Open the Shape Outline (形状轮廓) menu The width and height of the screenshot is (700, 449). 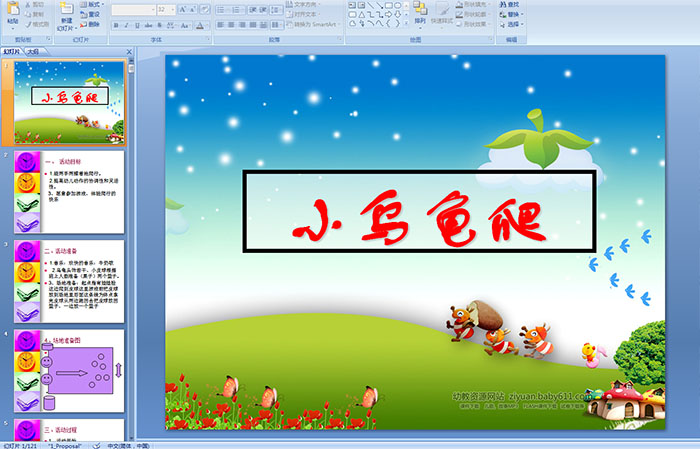[x=473, y=14]
